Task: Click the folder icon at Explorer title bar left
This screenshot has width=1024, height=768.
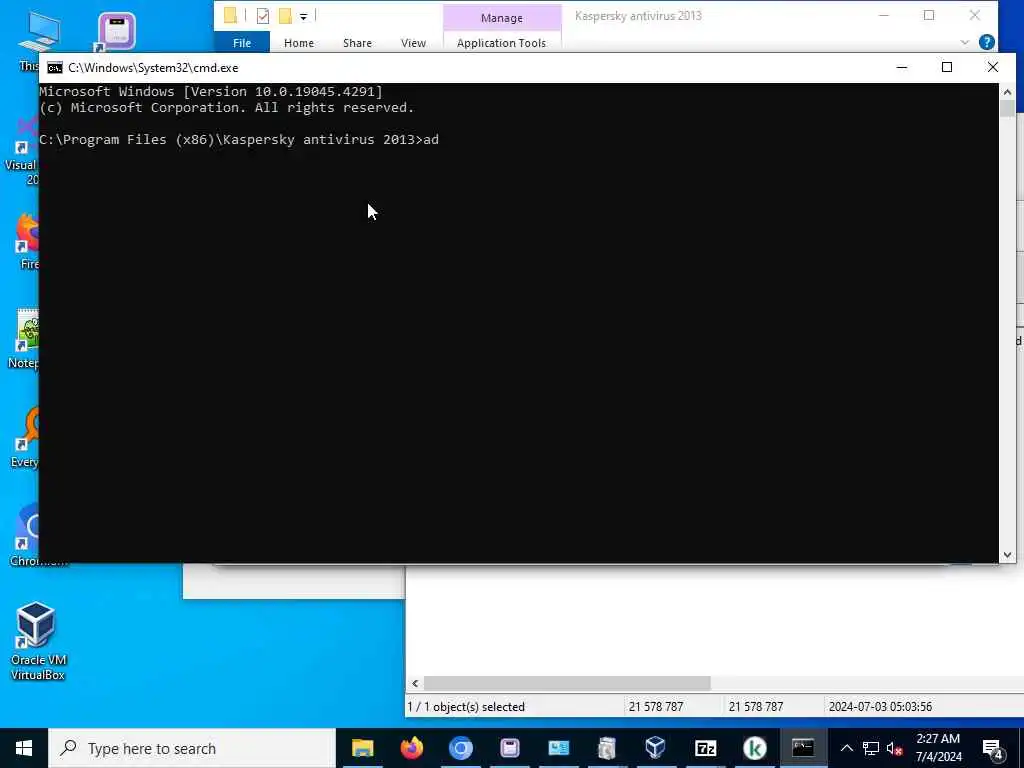Action: [x=230, y=16]
